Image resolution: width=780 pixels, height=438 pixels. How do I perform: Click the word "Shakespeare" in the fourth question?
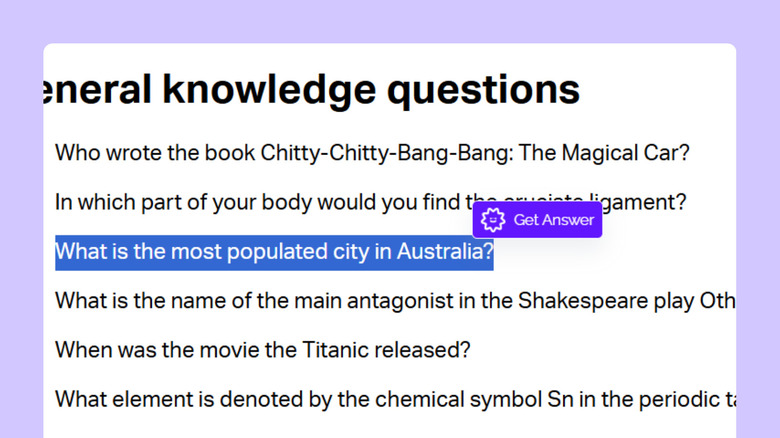tap(575, 301)
